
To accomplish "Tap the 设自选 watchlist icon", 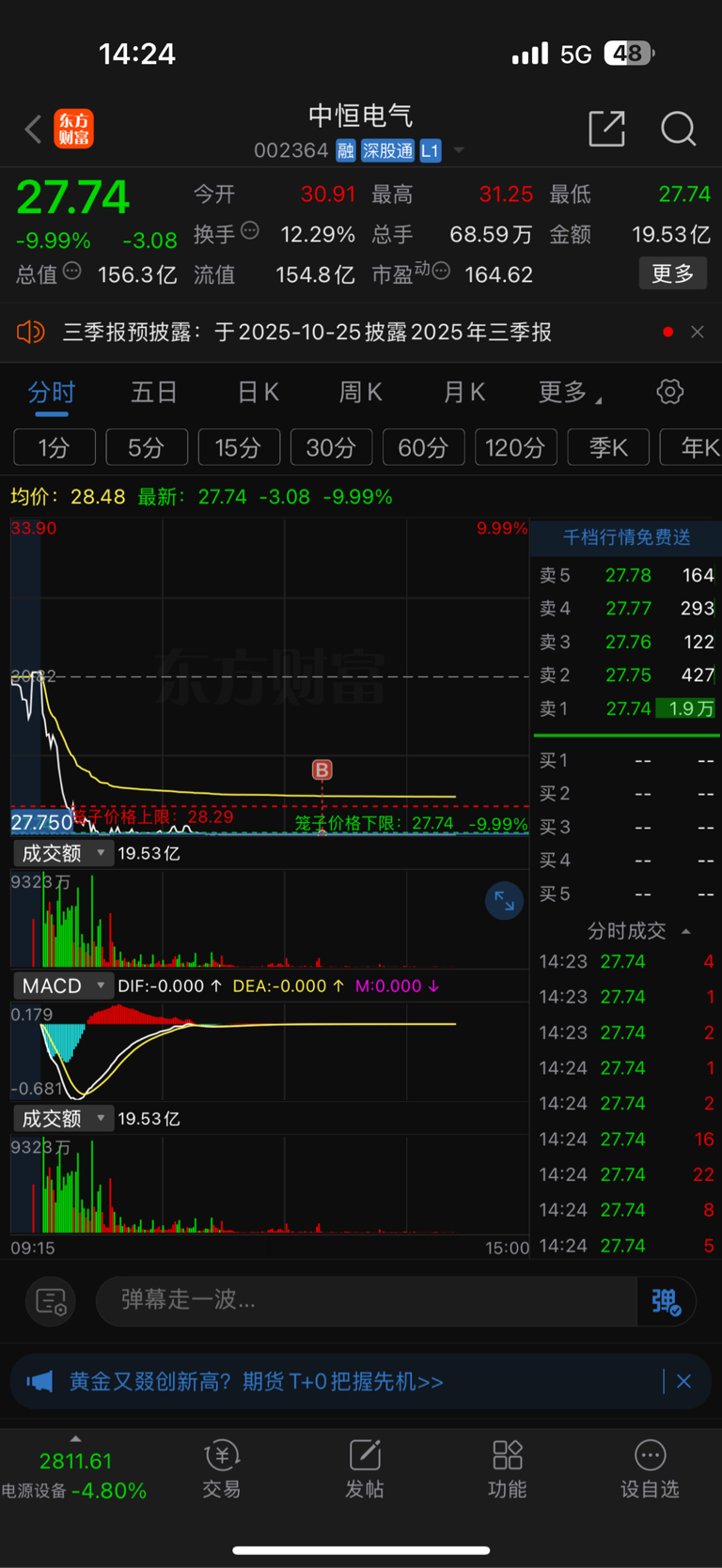I will pyautogui.click(x=650, y=1470).
